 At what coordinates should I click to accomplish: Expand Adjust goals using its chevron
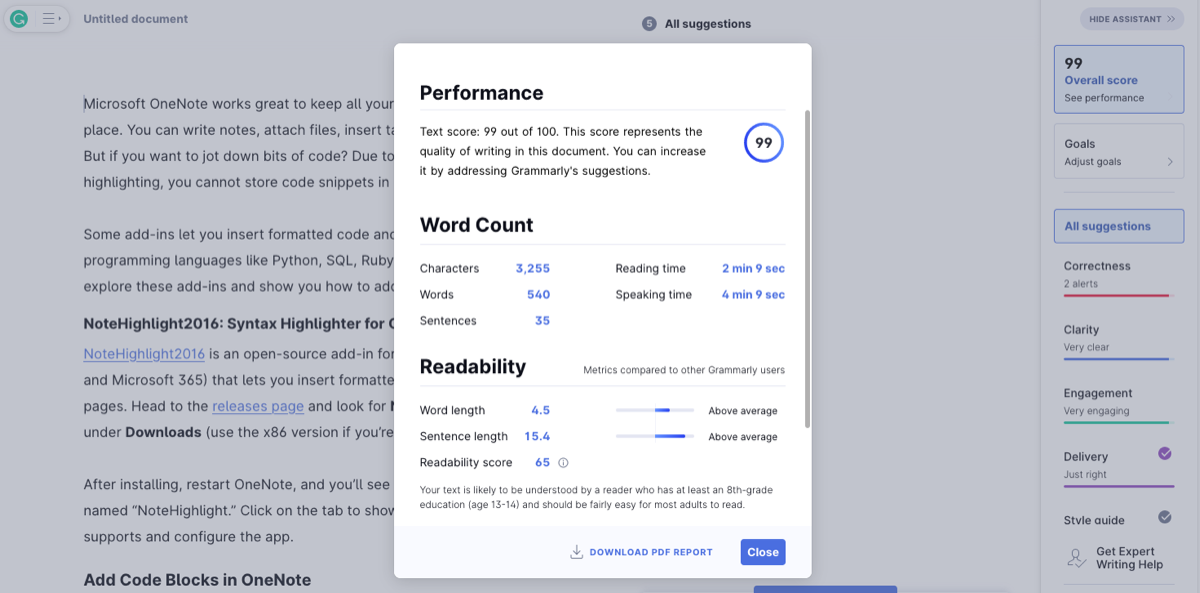click(x=1170, y=161)
